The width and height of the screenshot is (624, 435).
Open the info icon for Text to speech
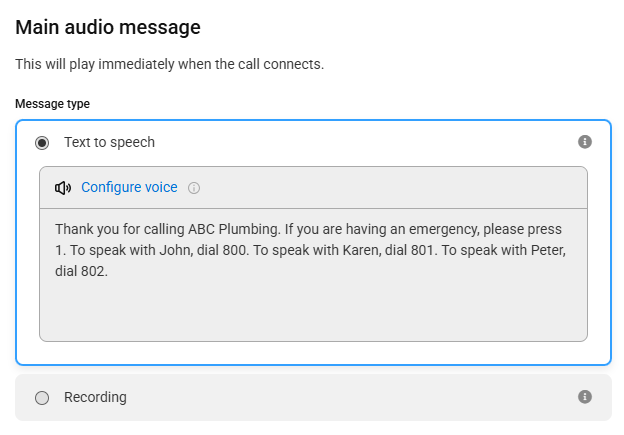(585, 142)
